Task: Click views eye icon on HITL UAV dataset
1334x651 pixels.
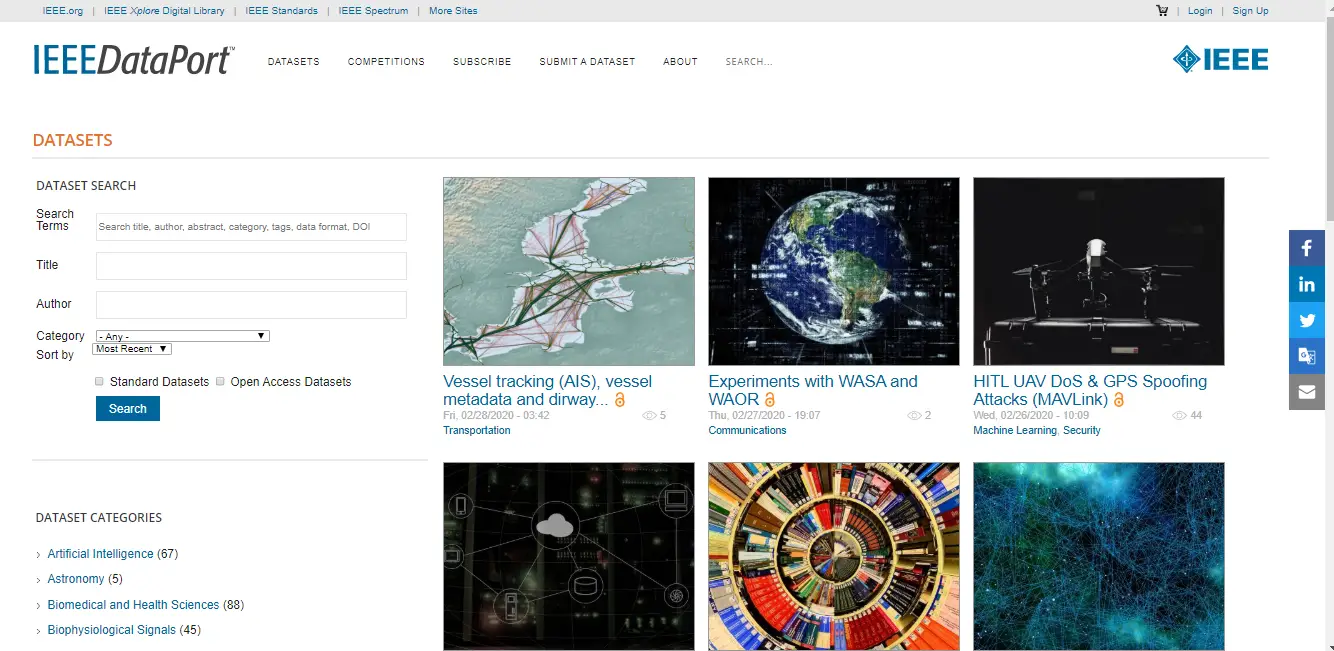Action: [x=1179, y=415]
